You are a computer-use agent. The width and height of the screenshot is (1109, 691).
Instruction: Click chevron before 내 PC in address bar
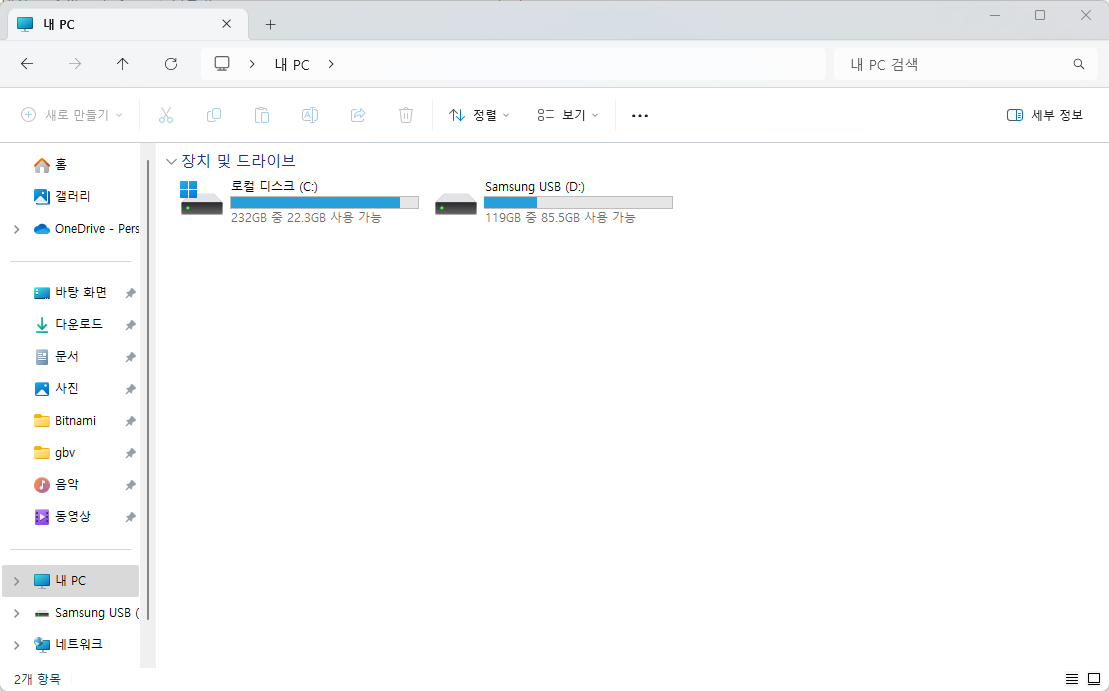252,64
